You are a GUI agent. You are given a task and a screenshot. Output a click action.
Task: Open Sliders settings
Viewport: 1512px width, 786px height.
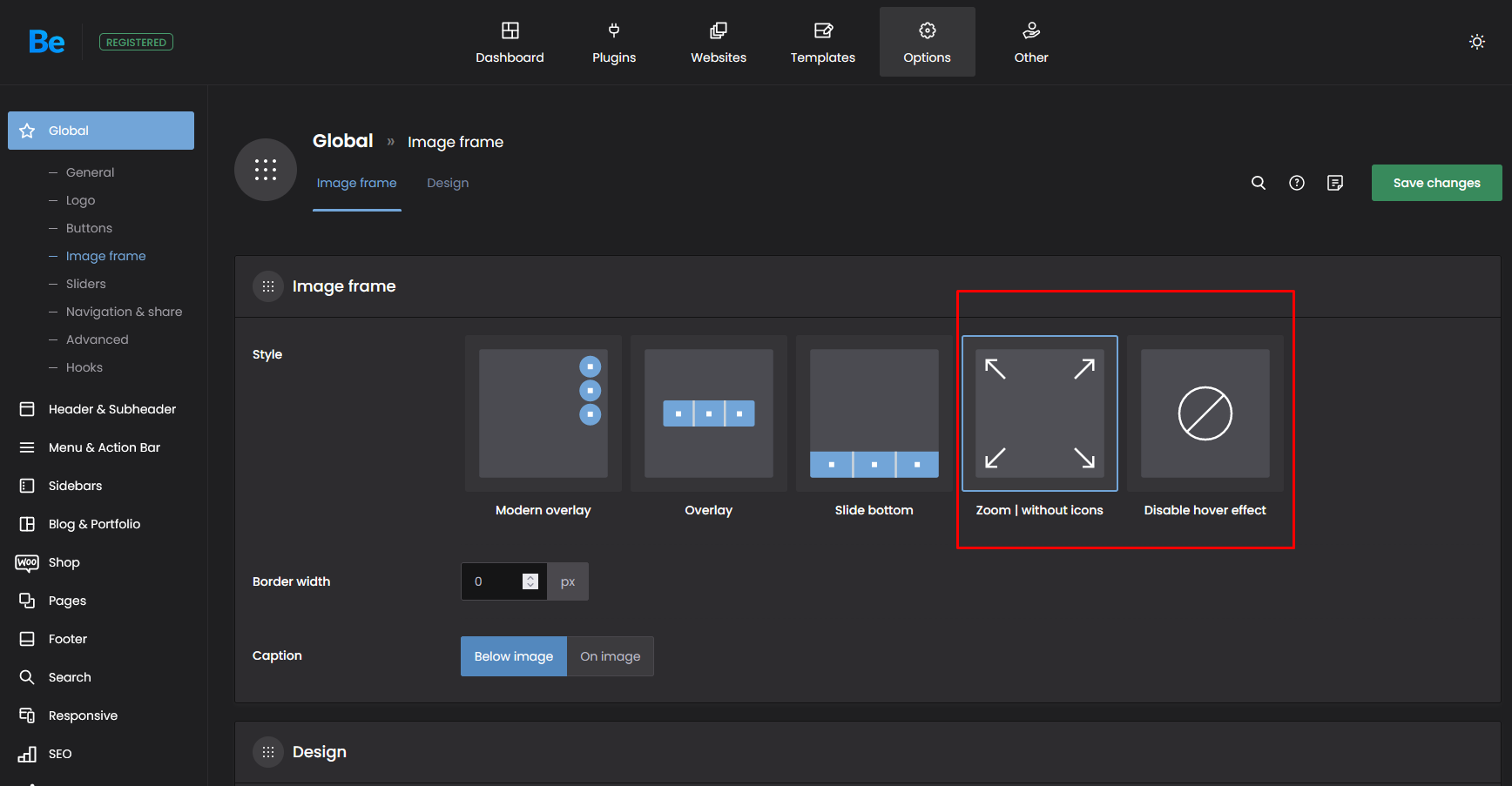click(85, 284)
